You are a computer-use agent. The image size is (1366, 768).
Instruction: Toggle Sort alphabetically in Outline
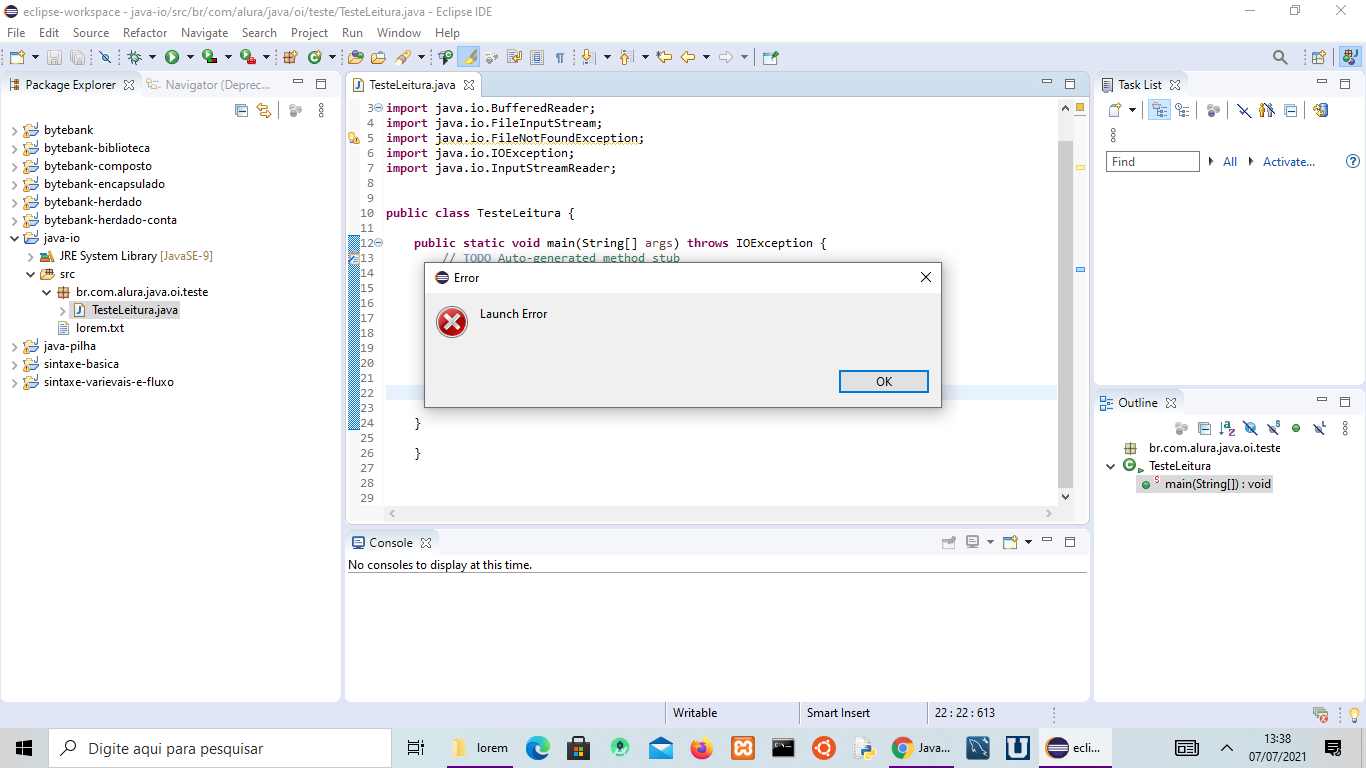(x=1227, y=428)
